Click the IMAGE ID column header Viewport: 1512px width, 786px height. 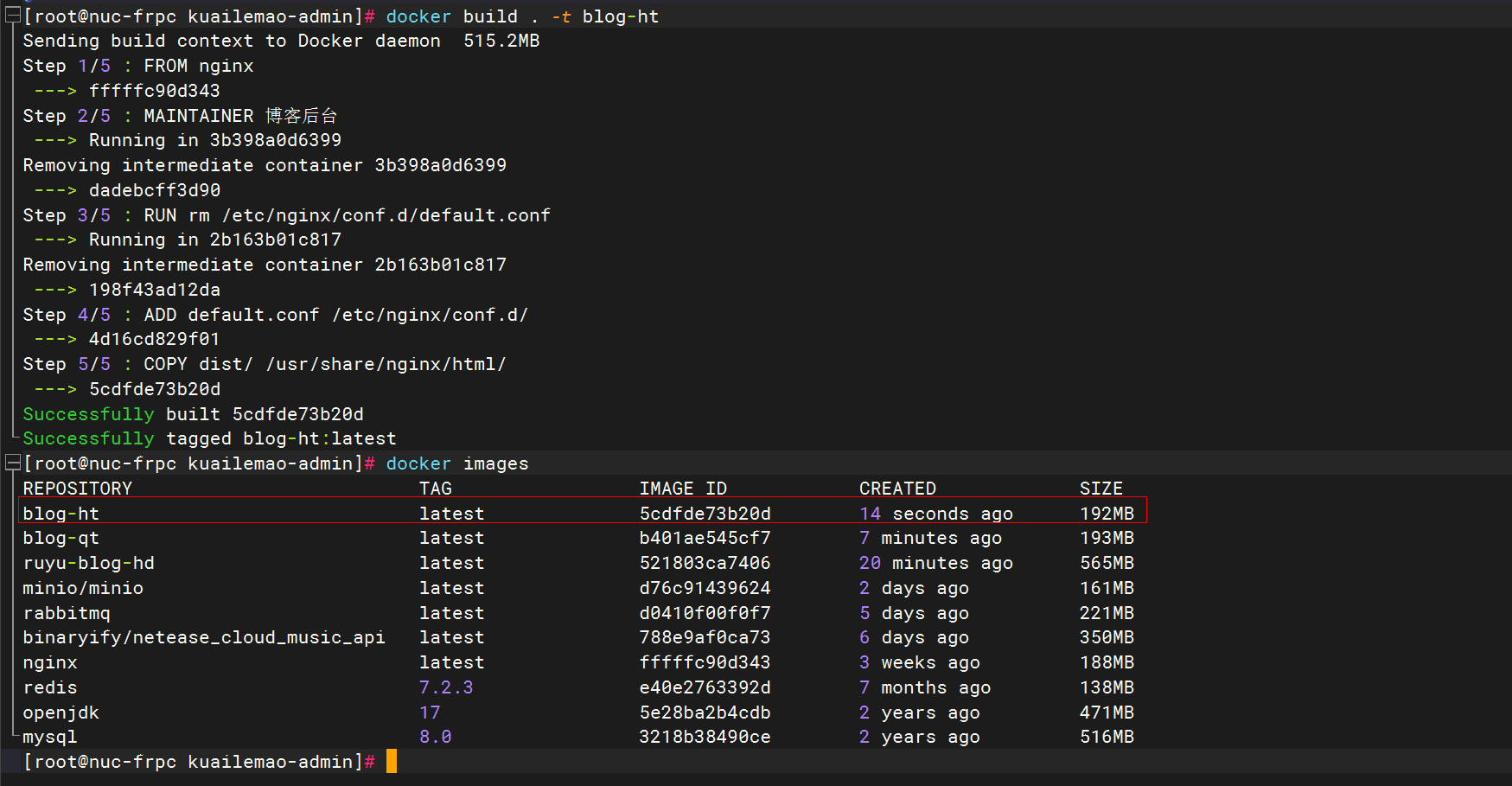[x=683, y=489]
